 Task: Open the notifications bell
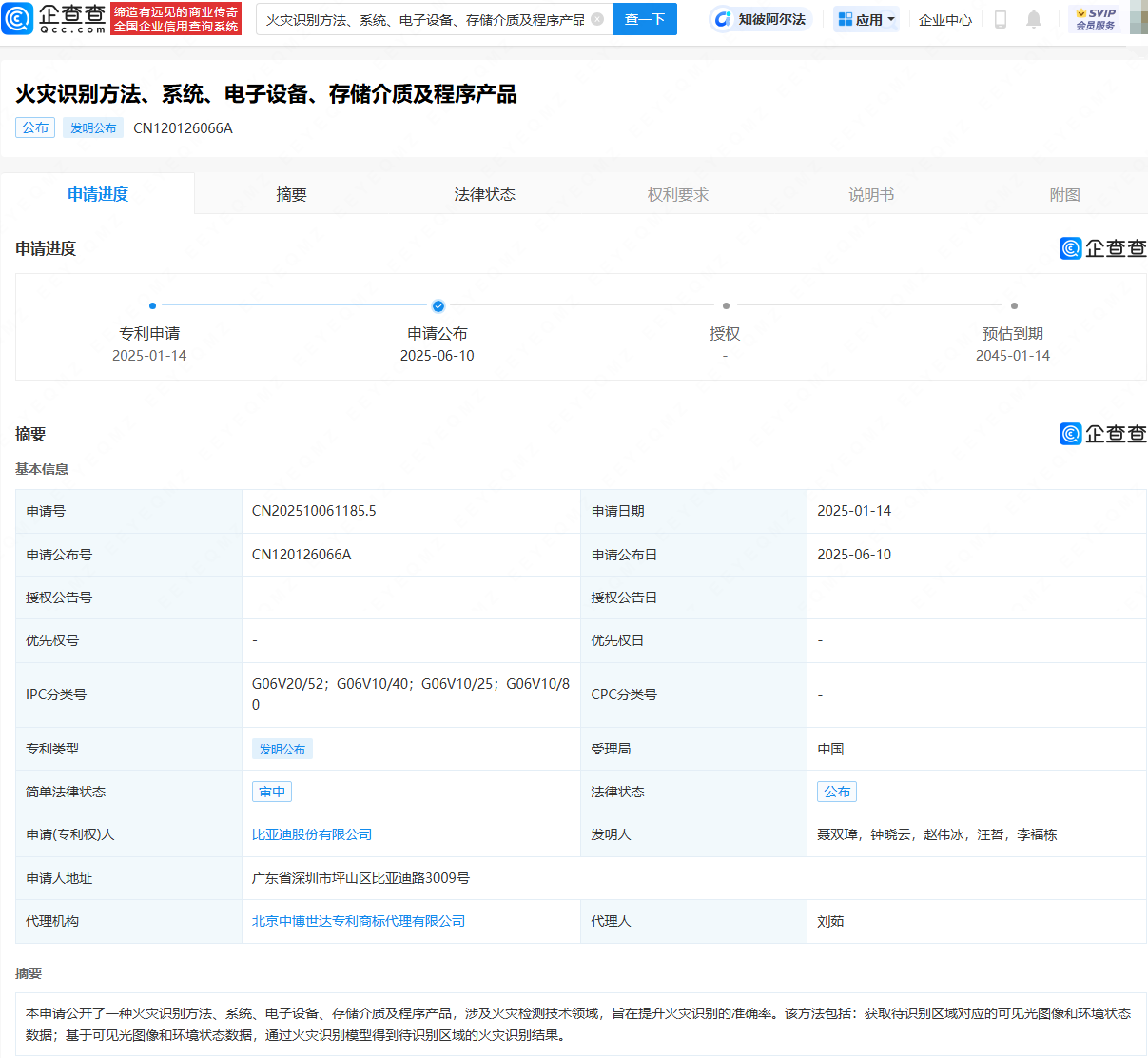coord(1034,19)
